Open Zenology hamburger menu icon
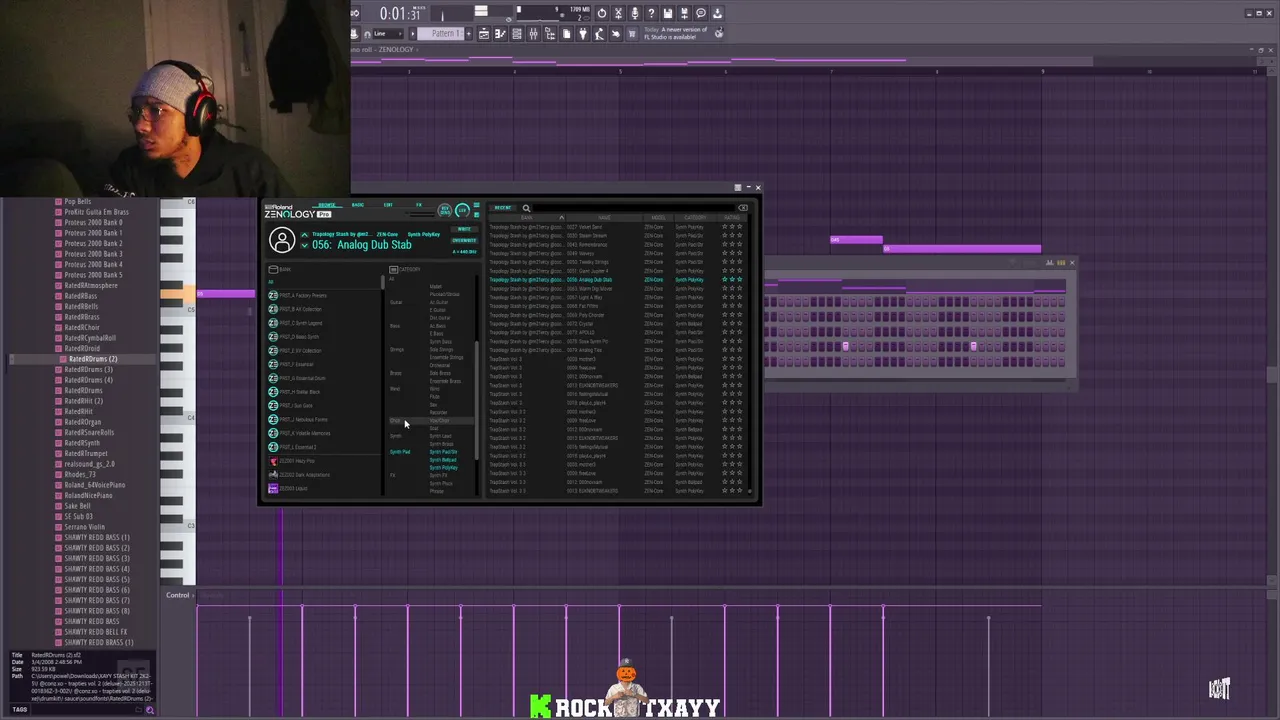 [477, 205]
